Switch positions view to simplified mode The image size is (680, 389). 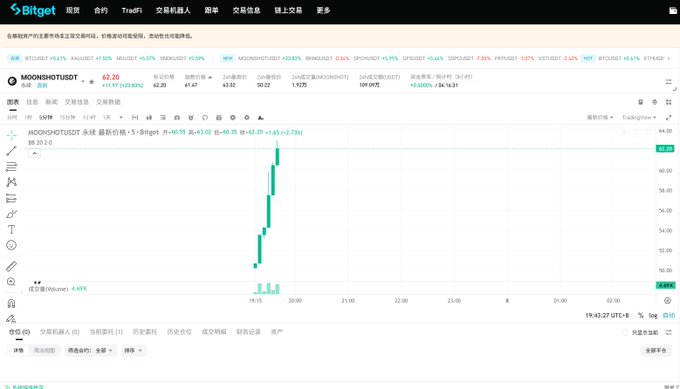click(x=44, y=350)
